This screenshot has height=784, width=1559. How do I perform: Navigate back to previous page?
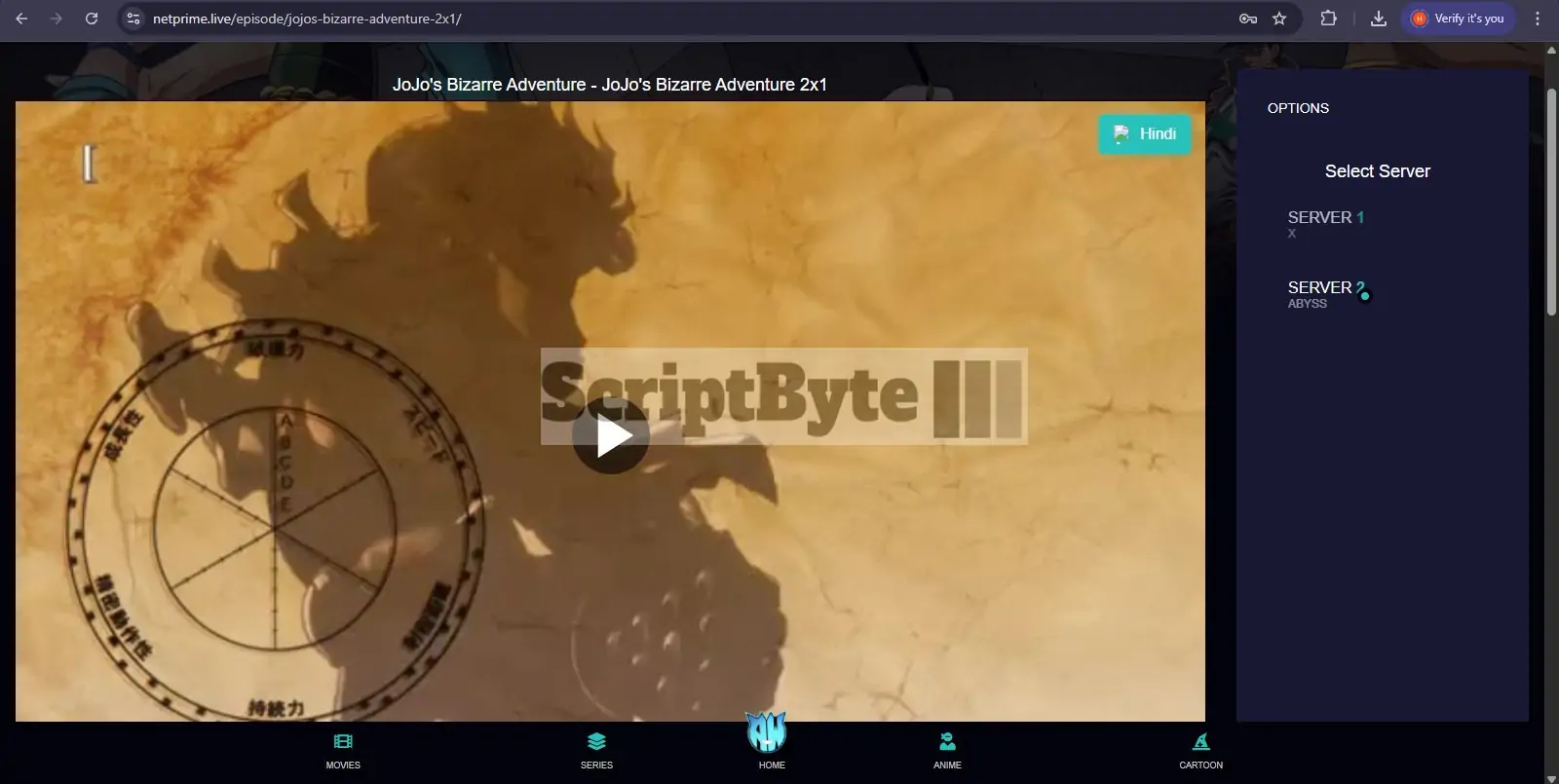tap(21, 19)
